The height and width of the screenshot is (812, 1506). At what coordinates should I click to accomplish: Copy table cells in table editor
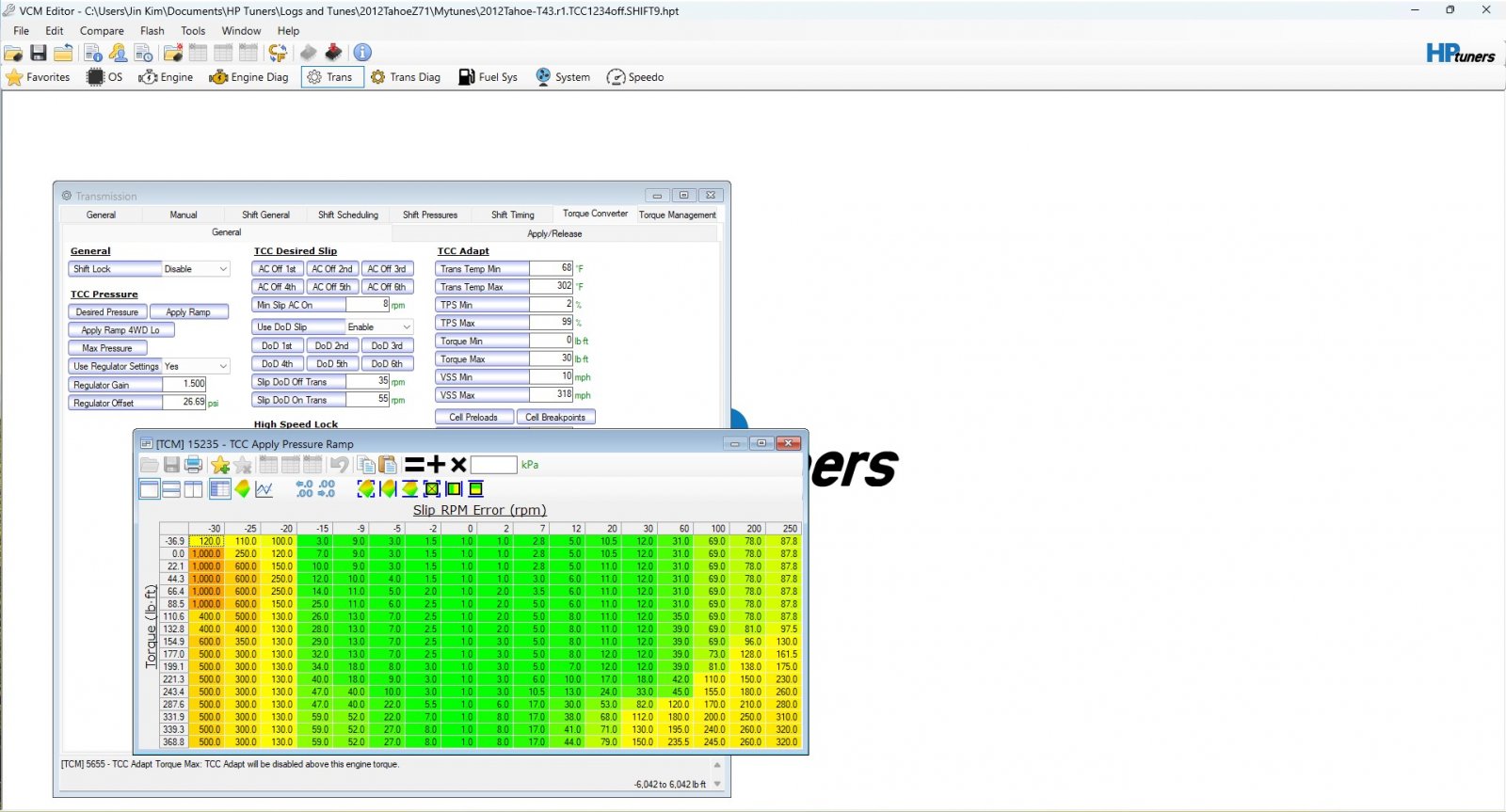click(365, 464)
